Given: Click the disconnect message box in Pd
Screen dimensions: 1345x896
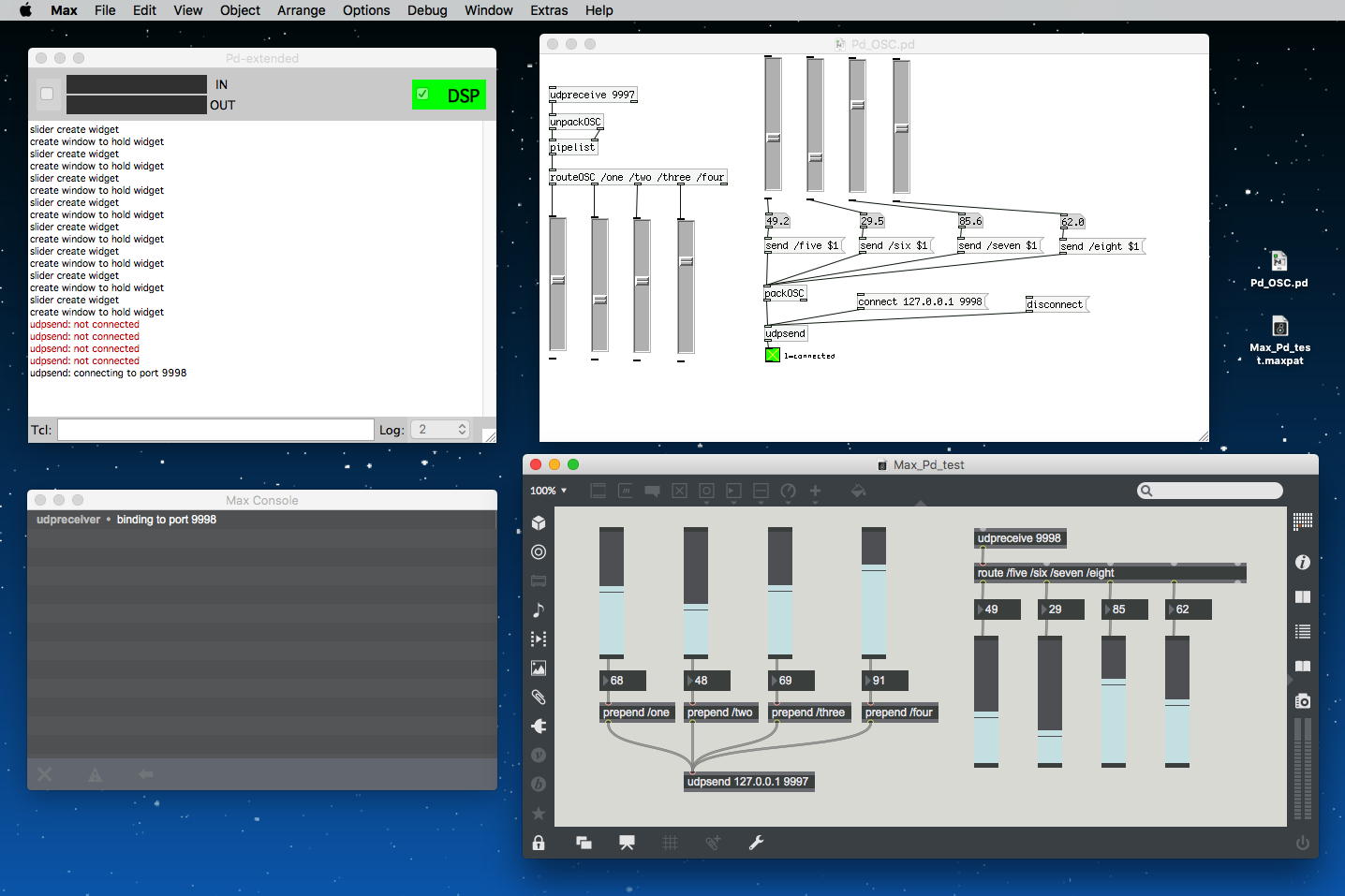Looking at the screenshot, I should [x=1057, y=304].
